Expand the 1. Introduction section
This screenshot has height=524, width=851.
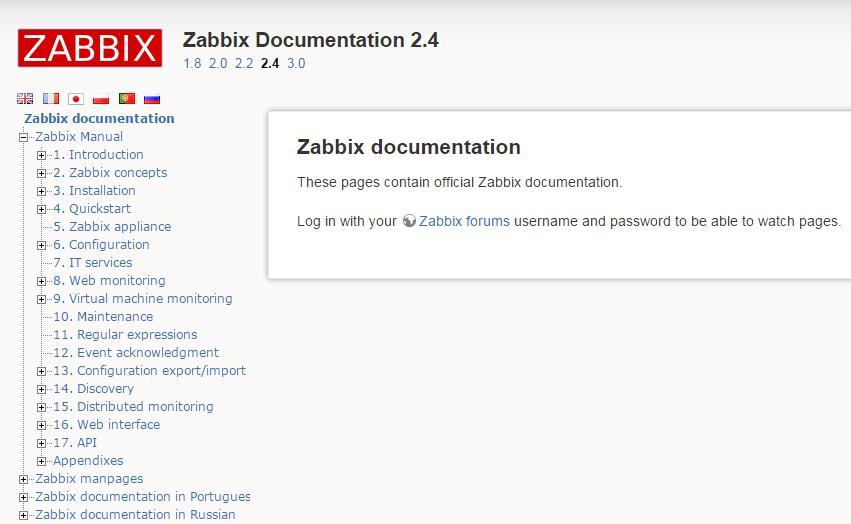click(x=41, y=155)
